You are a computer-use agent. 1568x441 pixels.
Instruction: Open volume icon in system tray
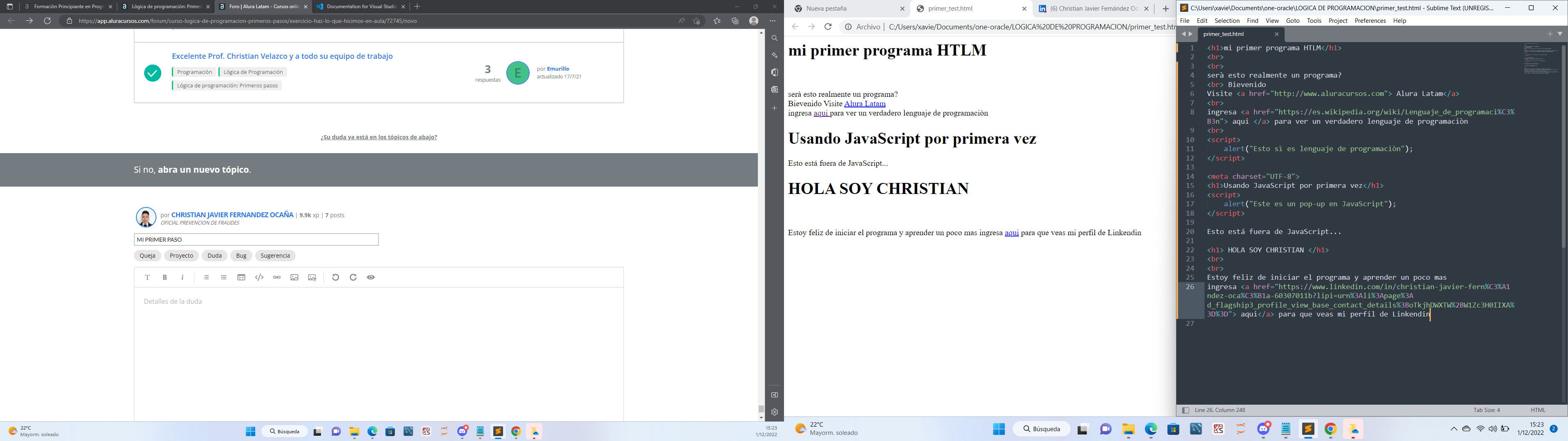1492,430
